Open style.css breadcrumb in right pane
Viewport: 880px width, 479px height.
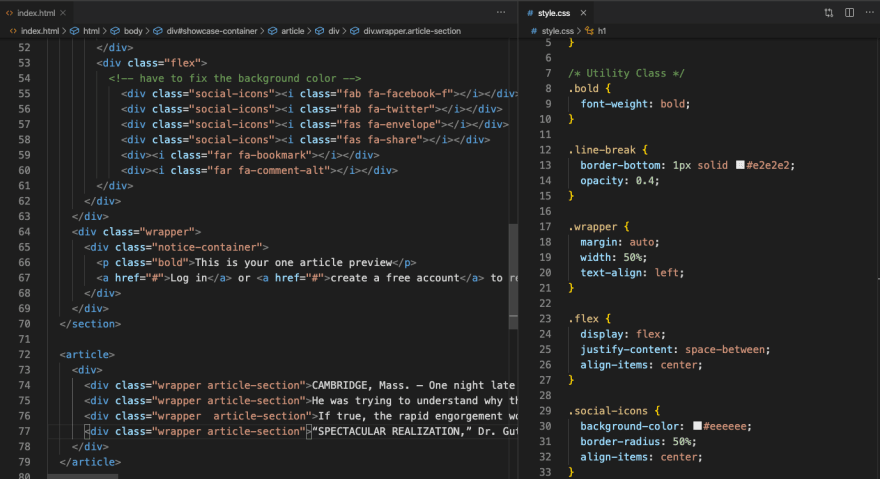click(x=557, y=31)
